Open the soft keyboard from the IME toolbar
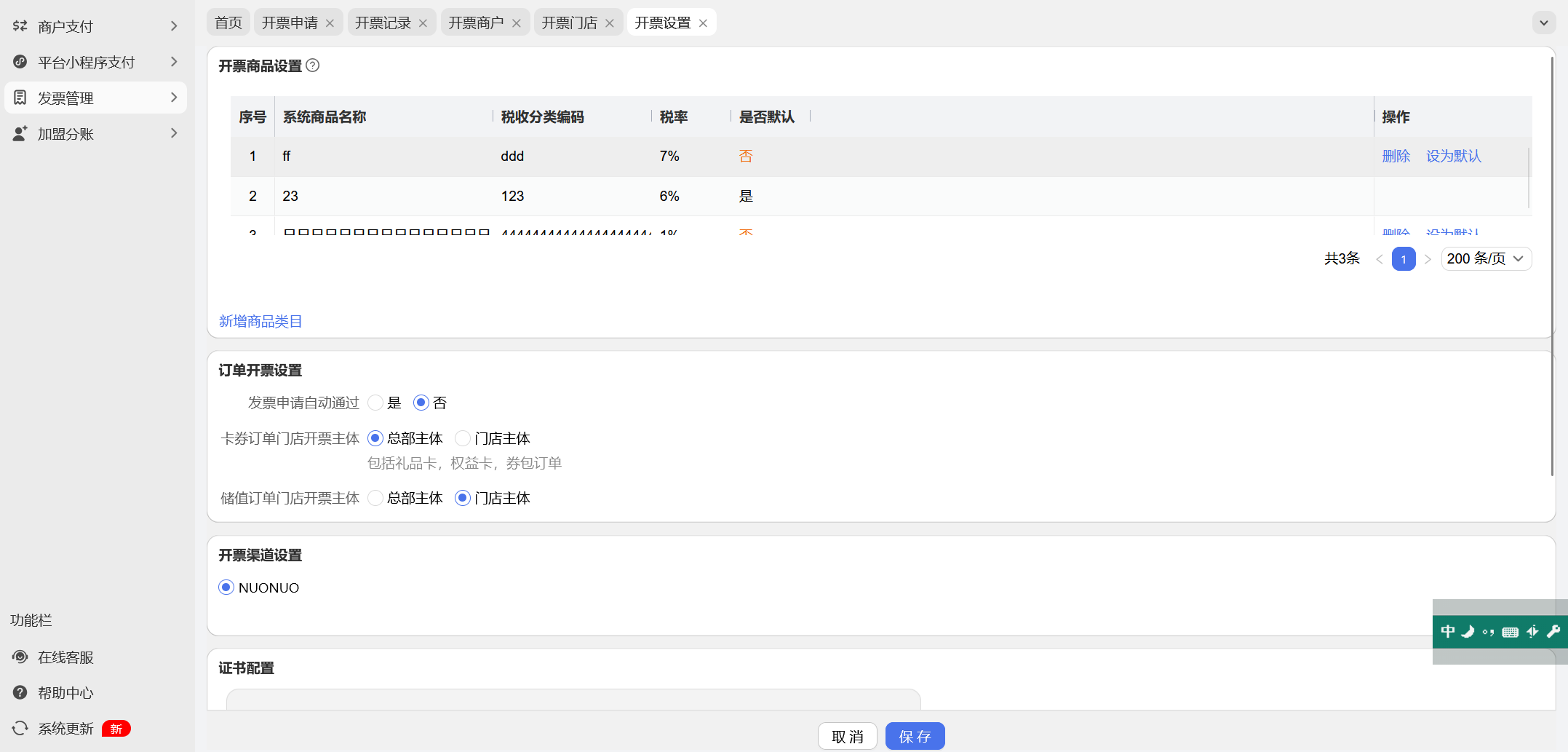 1511,632
